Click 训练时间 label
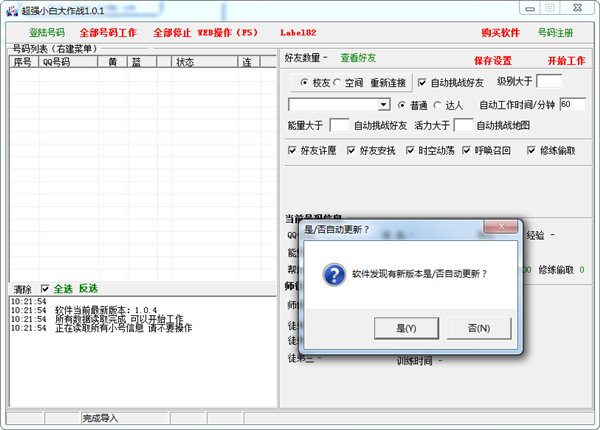Screen dimensions: 600x430 414,361
